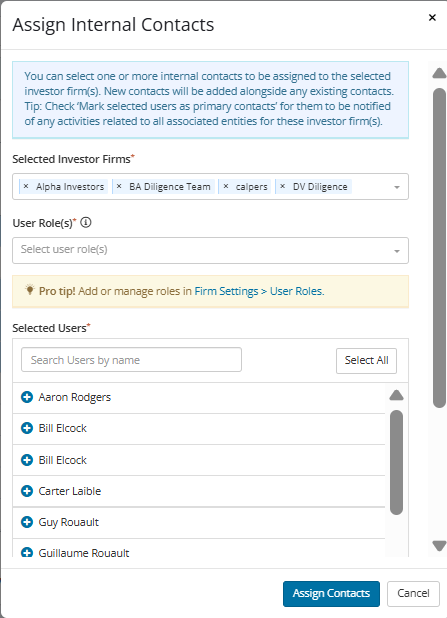Click user list scrollbar up arrow
The image size is (447, 618).
[396, 395]
